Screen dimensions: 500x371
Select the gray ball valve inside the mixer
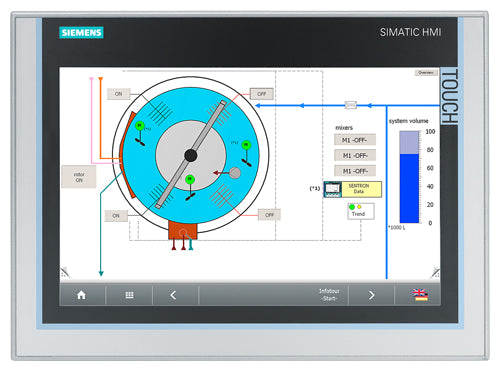point(235,173)
